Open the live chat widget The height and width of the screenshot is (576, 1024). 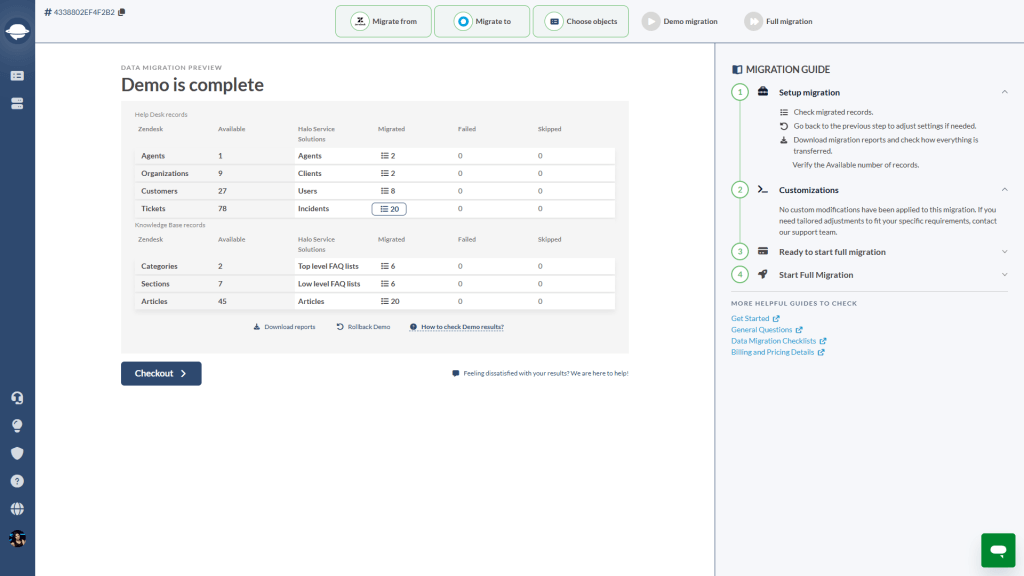998,550
